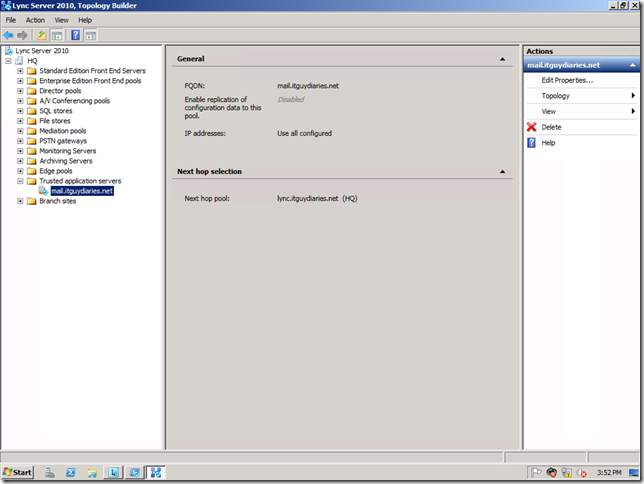This screenshot has width=644, height=484.
Task: Click folder icon beside Edge pools
Action: pos(32,171)
